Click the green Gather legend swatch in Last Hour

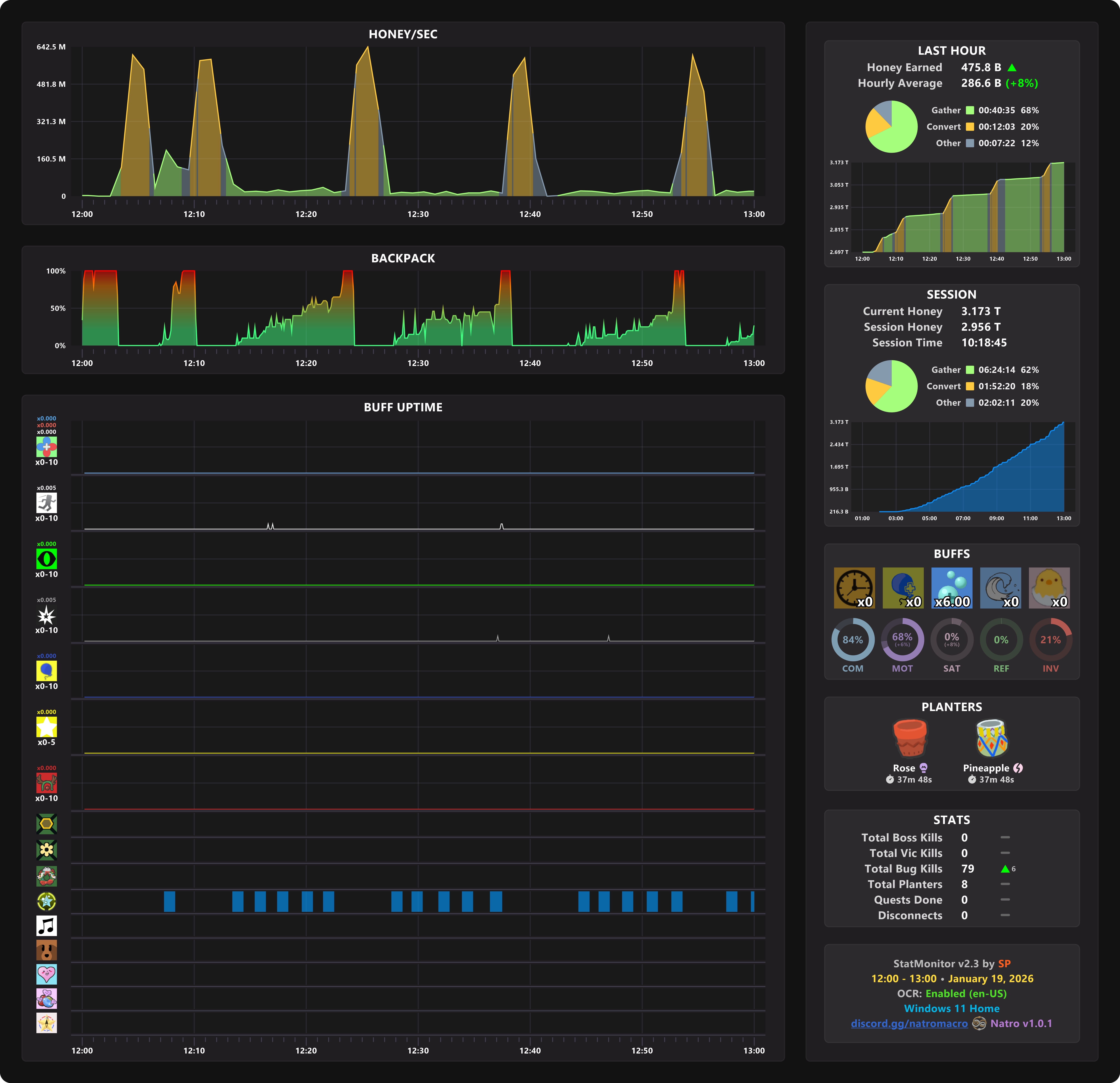(x=970, y=110)
